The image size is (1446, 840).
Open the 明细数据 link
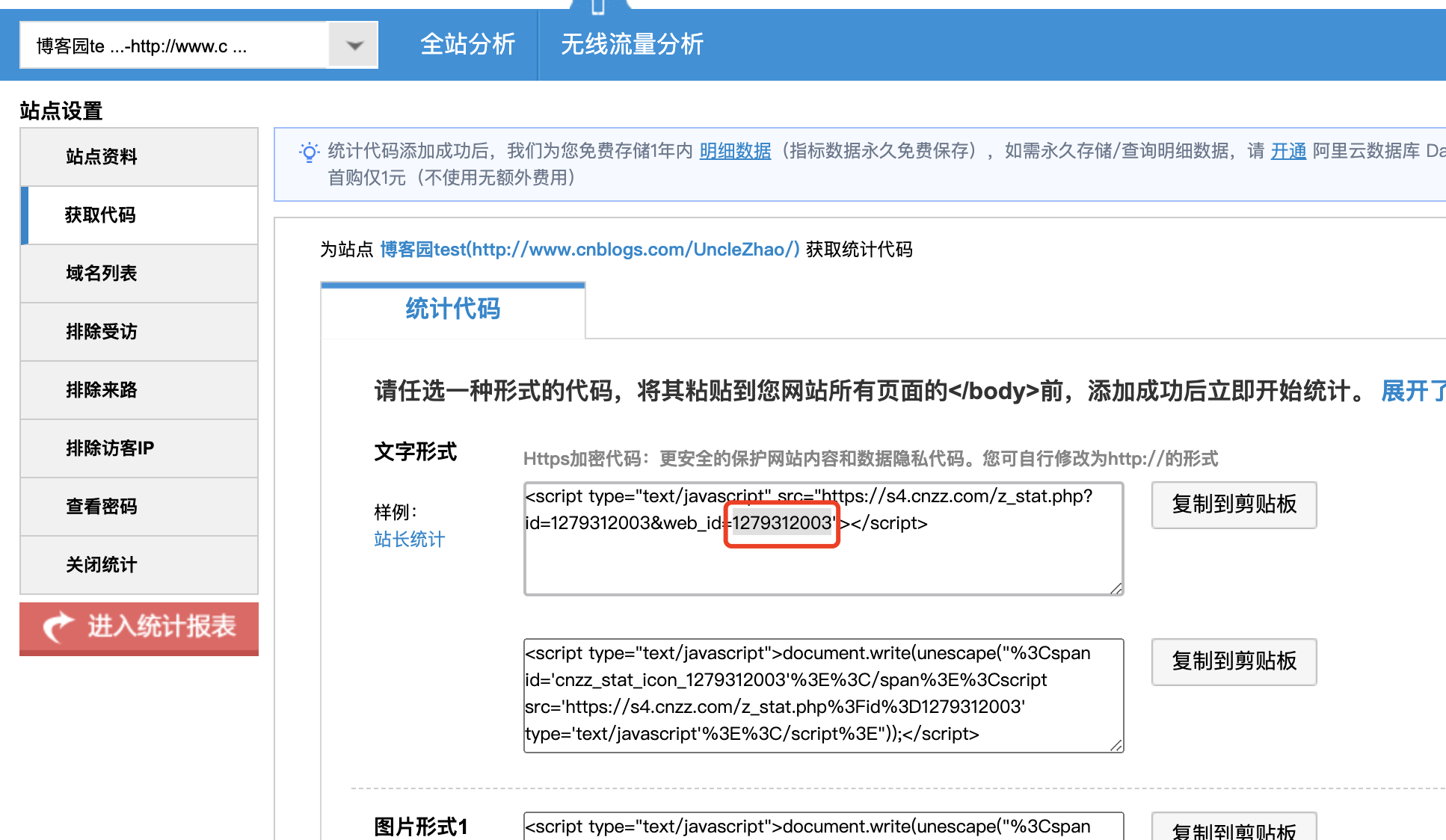(735, 151)
